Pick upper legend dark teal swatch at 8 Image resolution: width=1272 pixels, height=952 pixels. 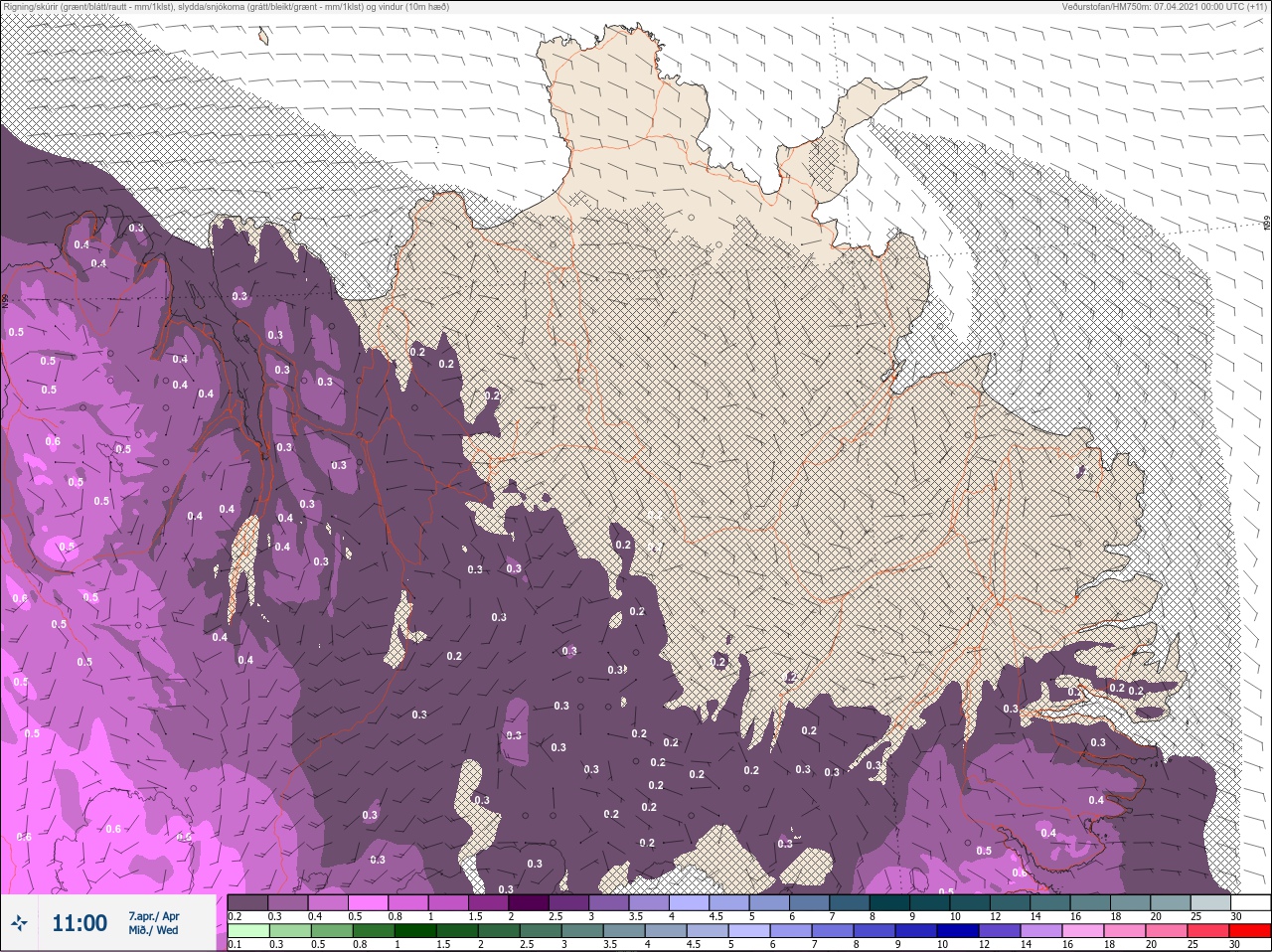[x=890, y=902]
